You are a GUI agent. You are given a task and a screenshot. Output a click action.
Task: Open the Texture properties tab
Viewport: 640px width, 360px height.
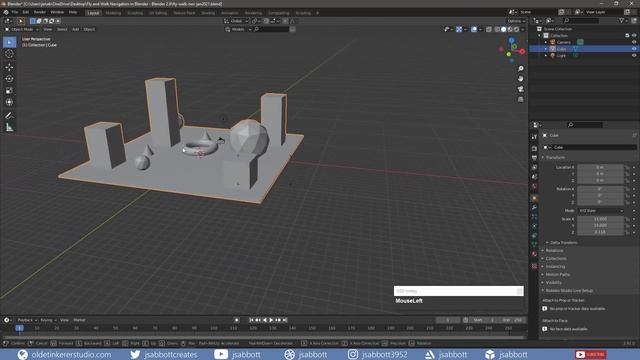point(534,266)
